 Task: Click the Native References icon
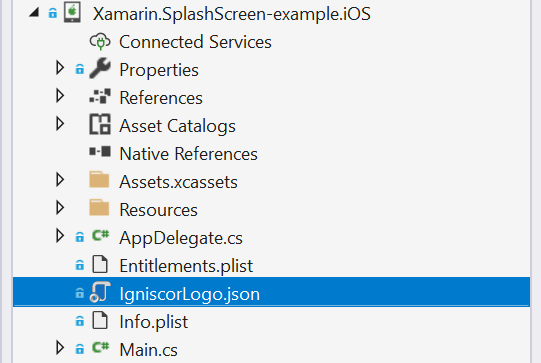point(100,151)
